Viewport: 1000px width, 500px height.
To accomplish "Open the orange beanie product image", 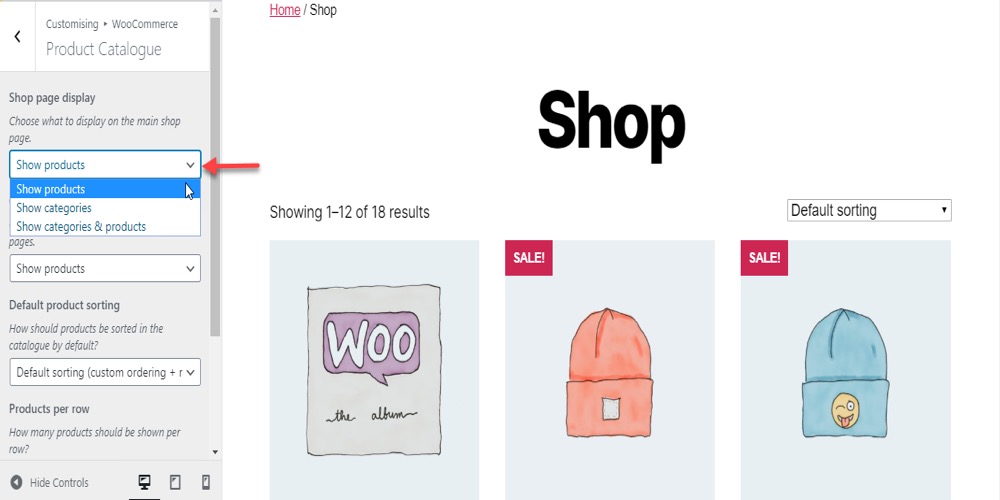I will coord(610,370).
